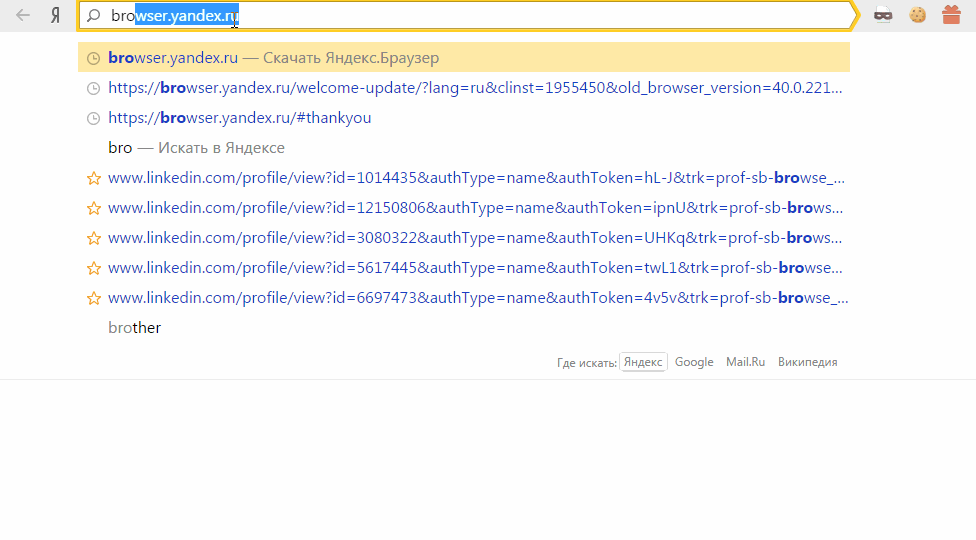Click history clock icon for welcome-update URL
The image size is (976, 540).
[x=93, y=88]
